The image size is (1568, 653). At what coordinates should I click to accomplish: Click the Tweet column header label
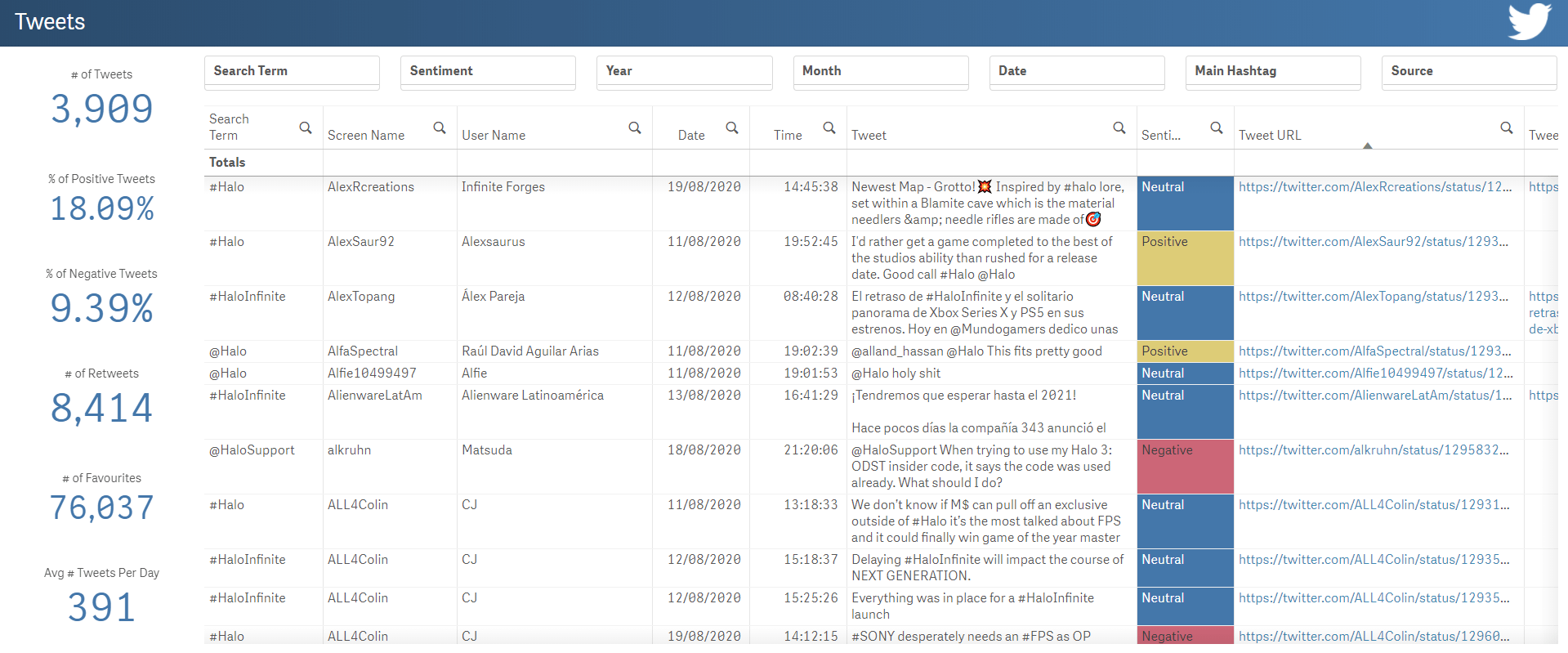[869, 136]
